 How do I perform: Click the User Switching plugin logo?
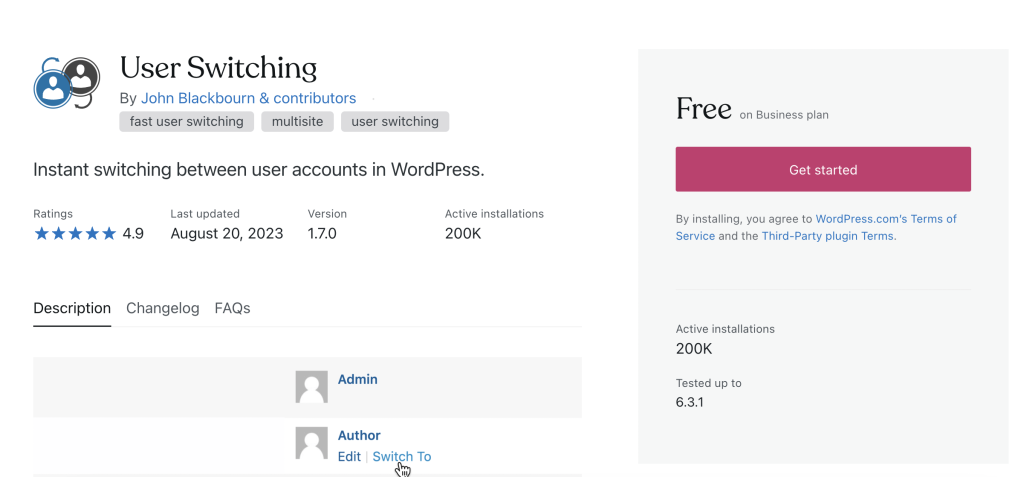click(65, 83)
